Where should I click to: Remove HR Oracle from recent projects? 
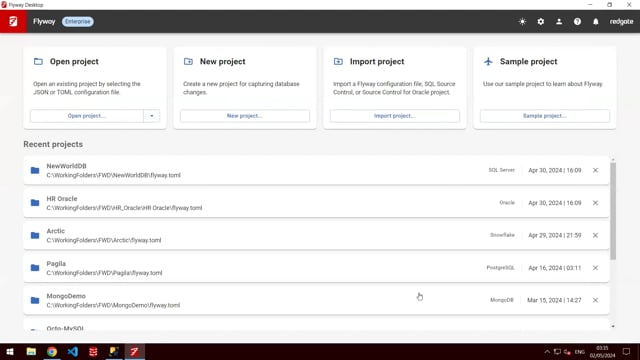coord(595,203)
